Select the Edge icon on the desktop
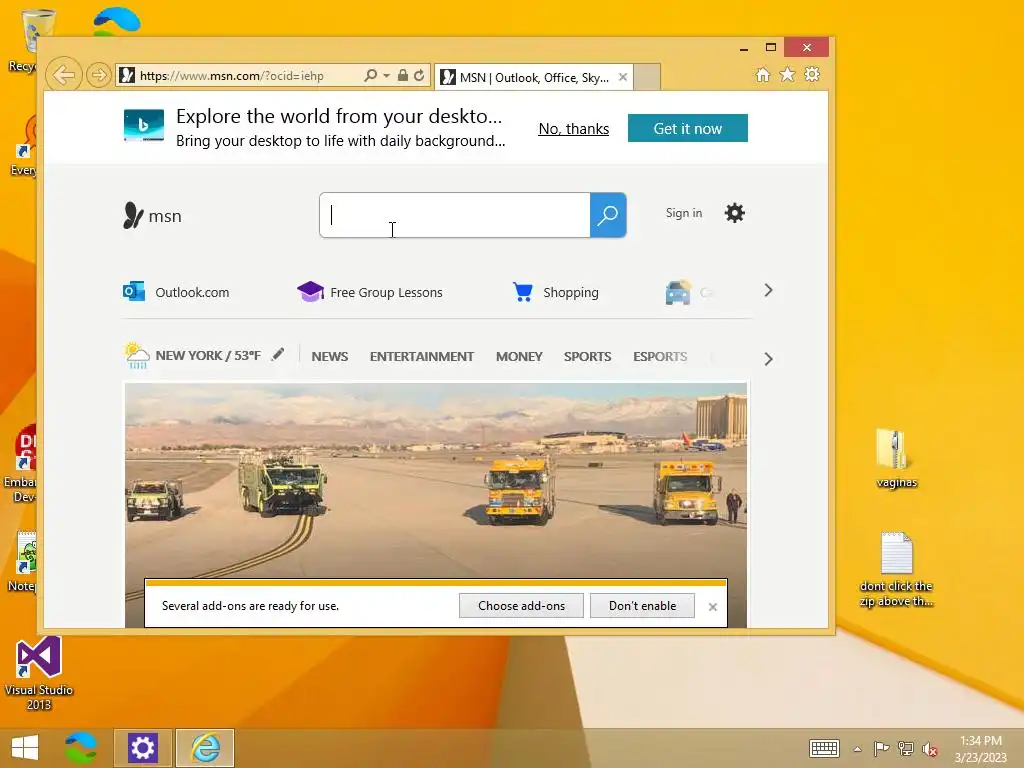 [x=116, y=22]
